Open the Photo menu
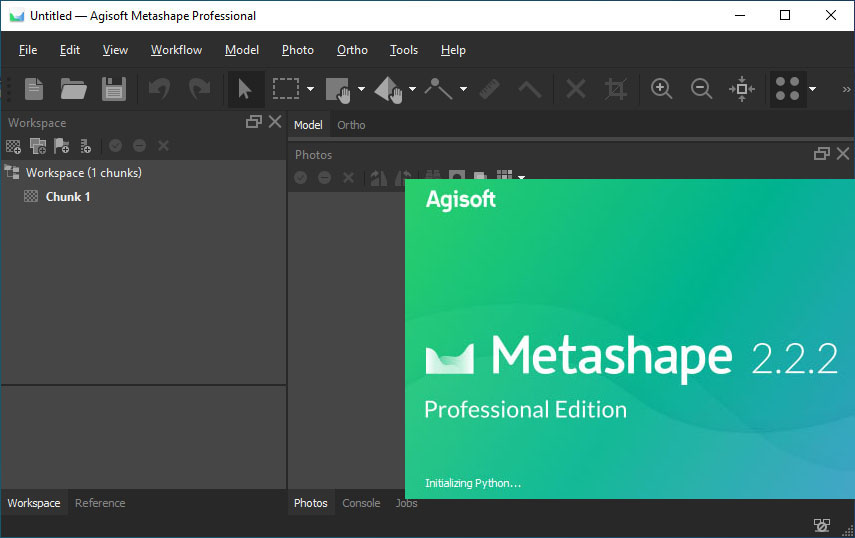This screenshot has height=538, width=855. (298, 50)
